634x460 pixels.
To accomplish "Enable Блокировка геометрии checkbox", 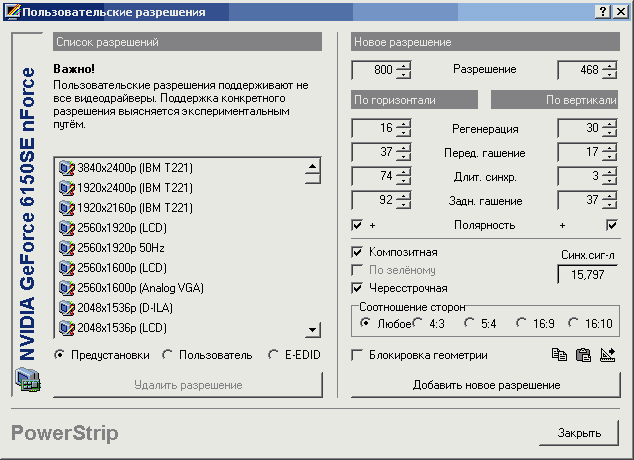I will coord(358,355).
